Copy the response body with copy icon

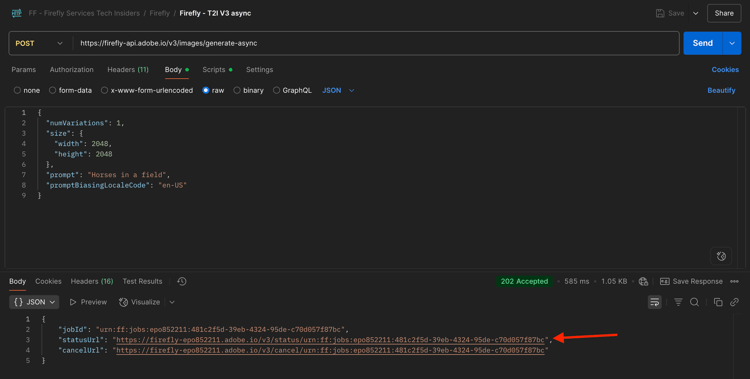(x=718, y=302)
